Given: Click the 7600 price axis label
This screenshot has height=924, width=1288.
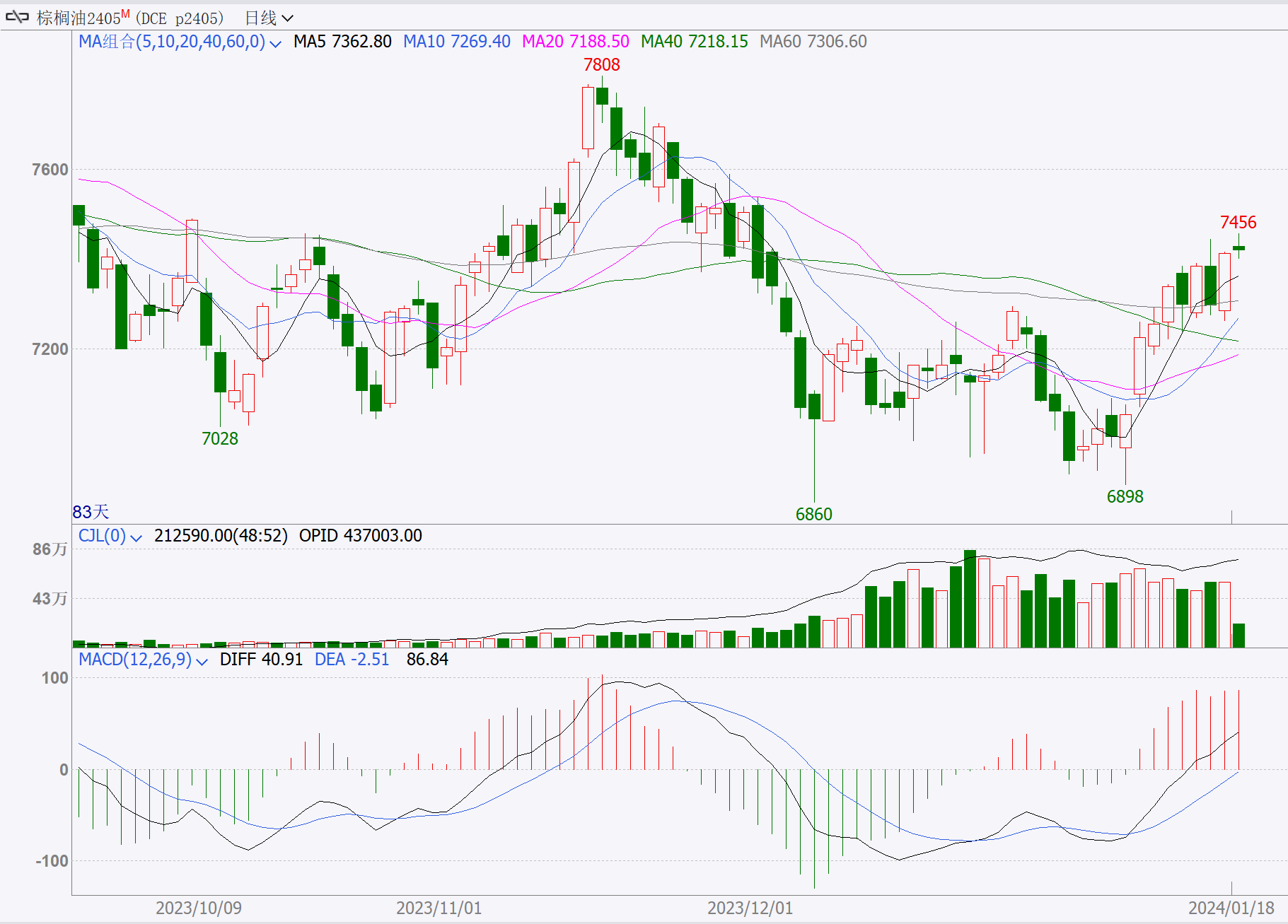Looking at the screenshot, I should click(x=50, y=170).
